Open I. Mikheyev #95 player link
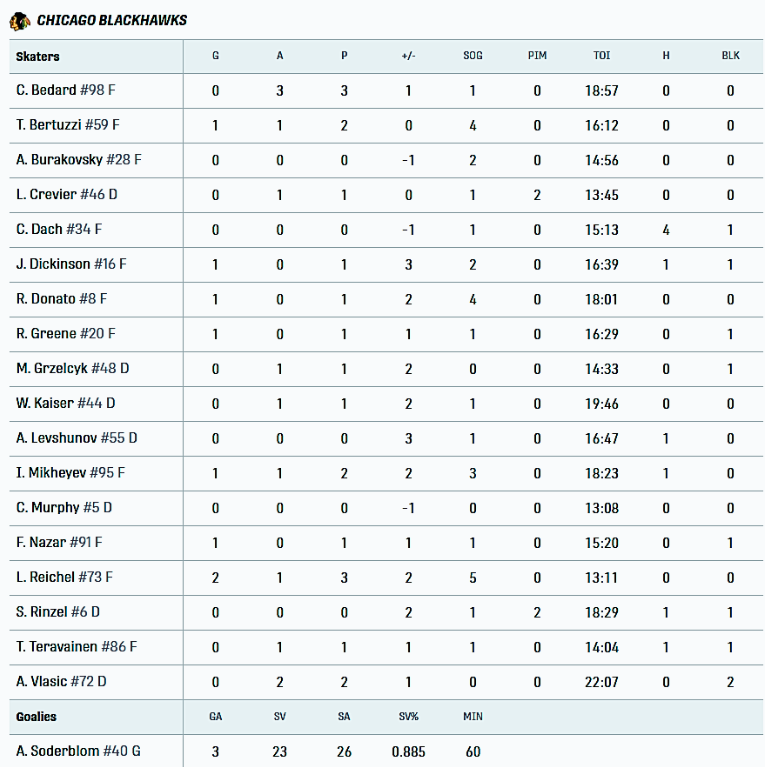This screenshot has width=765, height=767. point(71,474)
